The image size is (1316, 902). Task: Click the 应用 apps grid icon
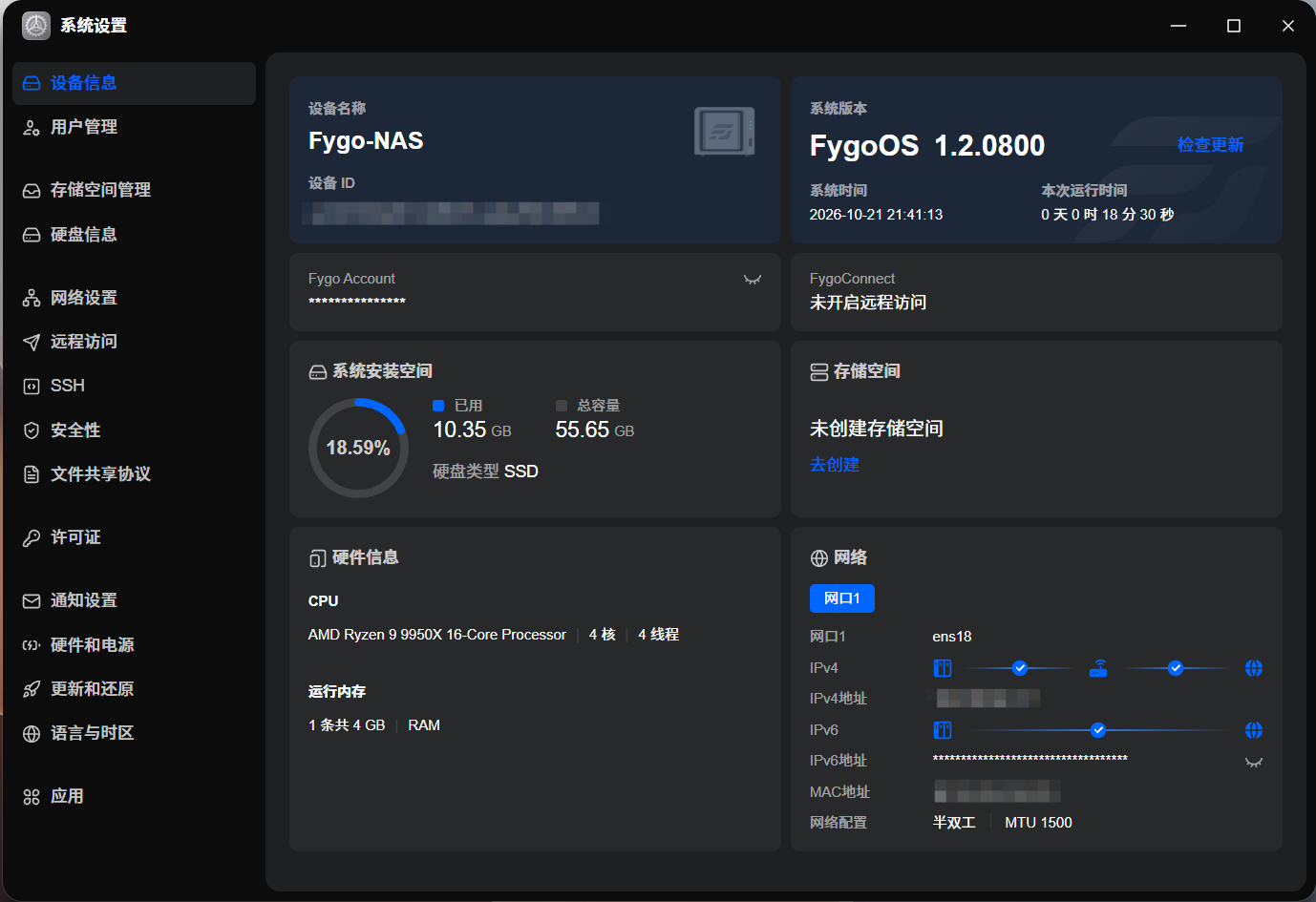point(32,796)
